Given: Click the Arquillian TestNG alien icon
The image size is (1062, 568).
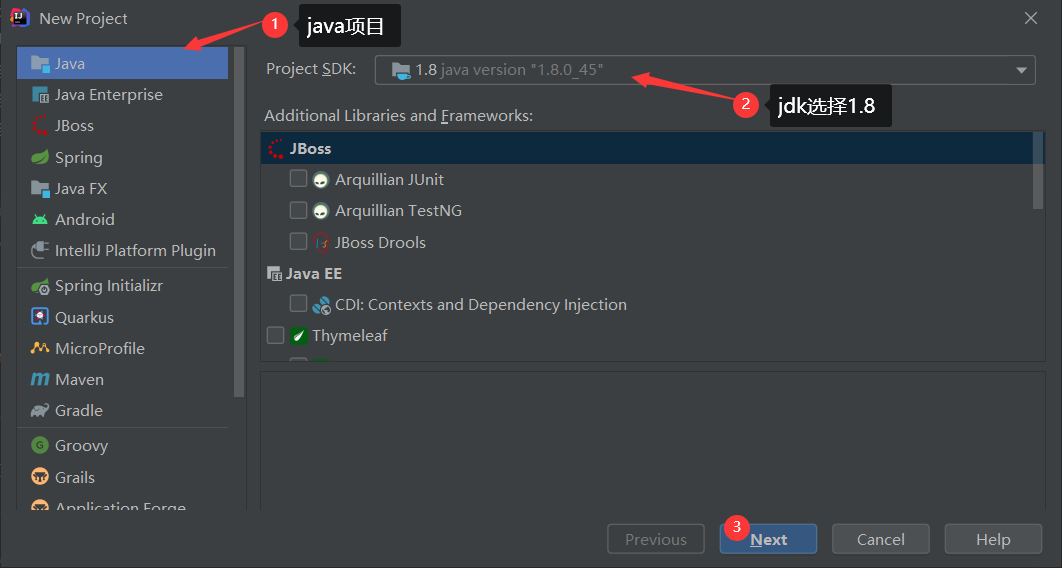Looking at the screenshot, I should click(320, 211).
